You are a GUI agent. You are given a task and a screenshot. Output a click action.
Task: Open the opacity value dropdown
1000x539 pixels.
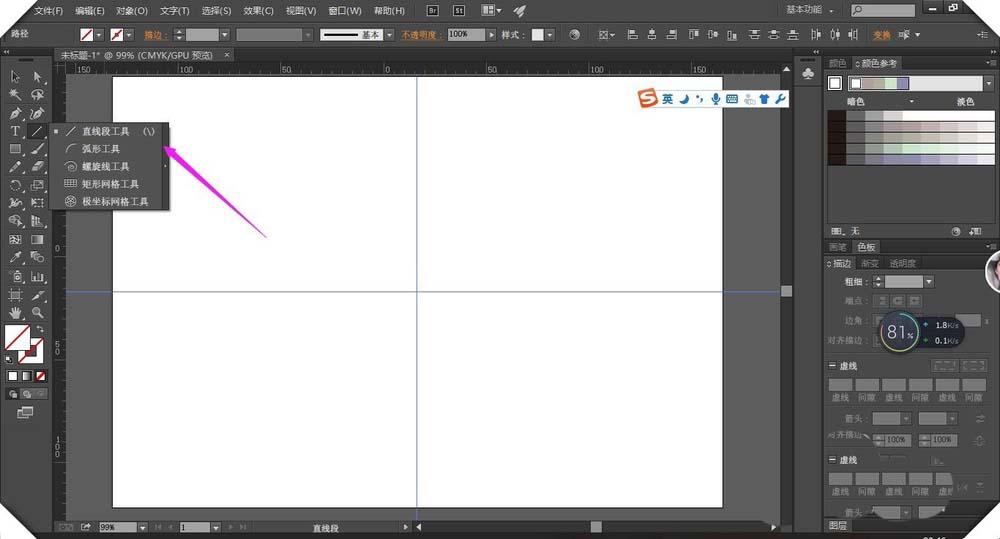pyautogui.click(x=491, y=34)
